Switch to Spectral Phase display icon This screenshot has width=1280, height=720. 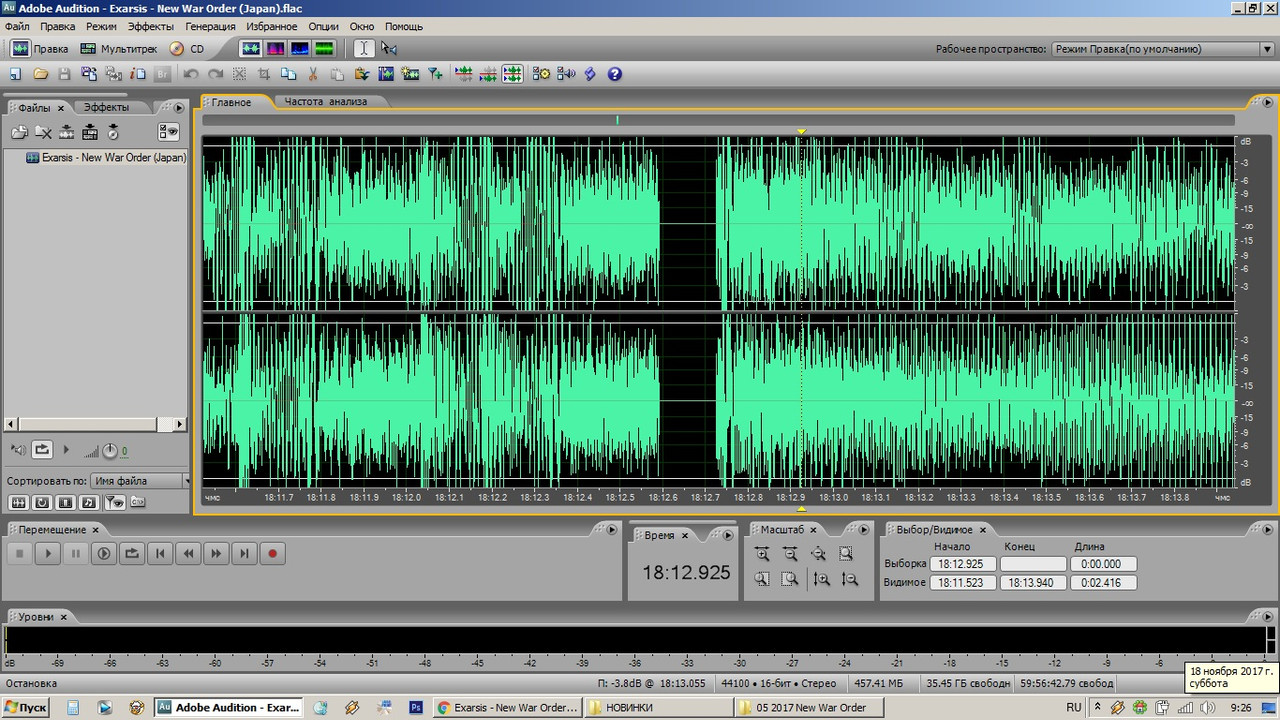(324, 48)
